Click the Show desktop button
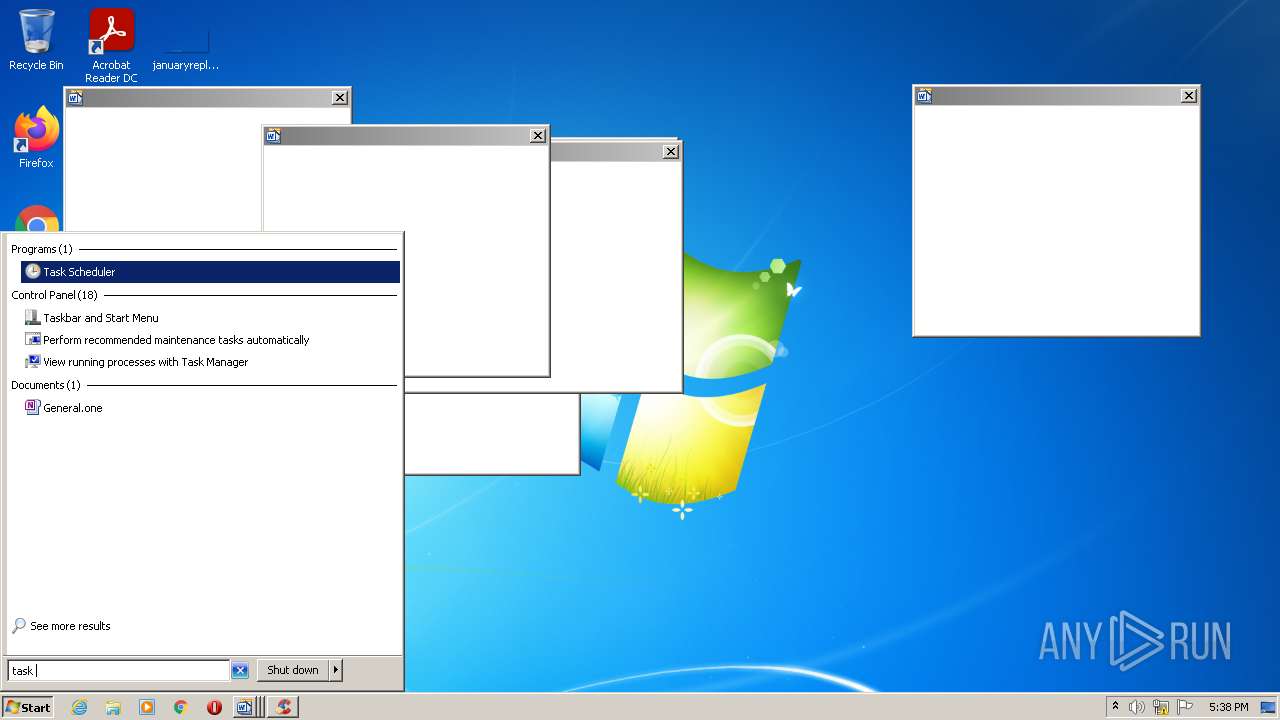 coord(1268,707)
